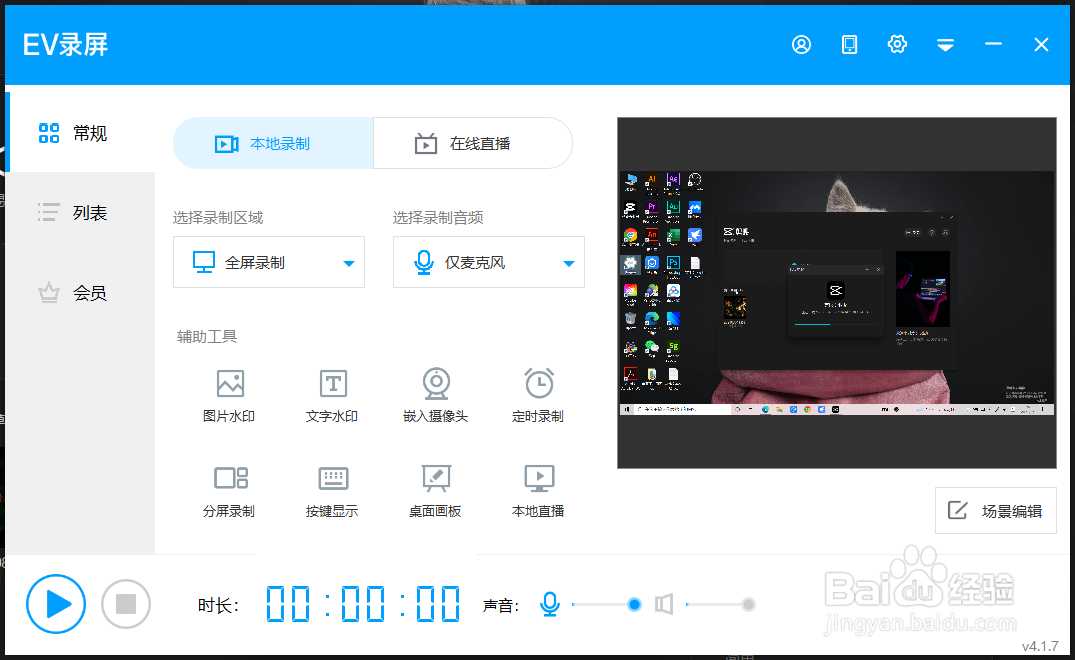1075x660 pixels.
Task: Adjust the speaker volume slider
Action: point(721,604)
